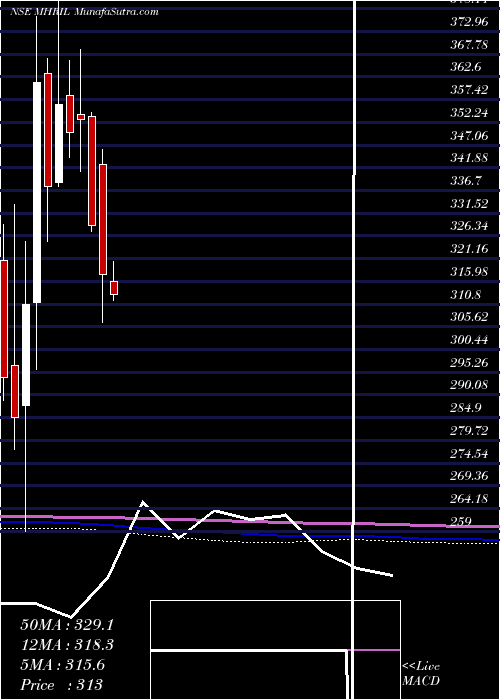Click the 321.16 price axis label
Viewport: 500px width, 700px height.
tap(469, 249)
